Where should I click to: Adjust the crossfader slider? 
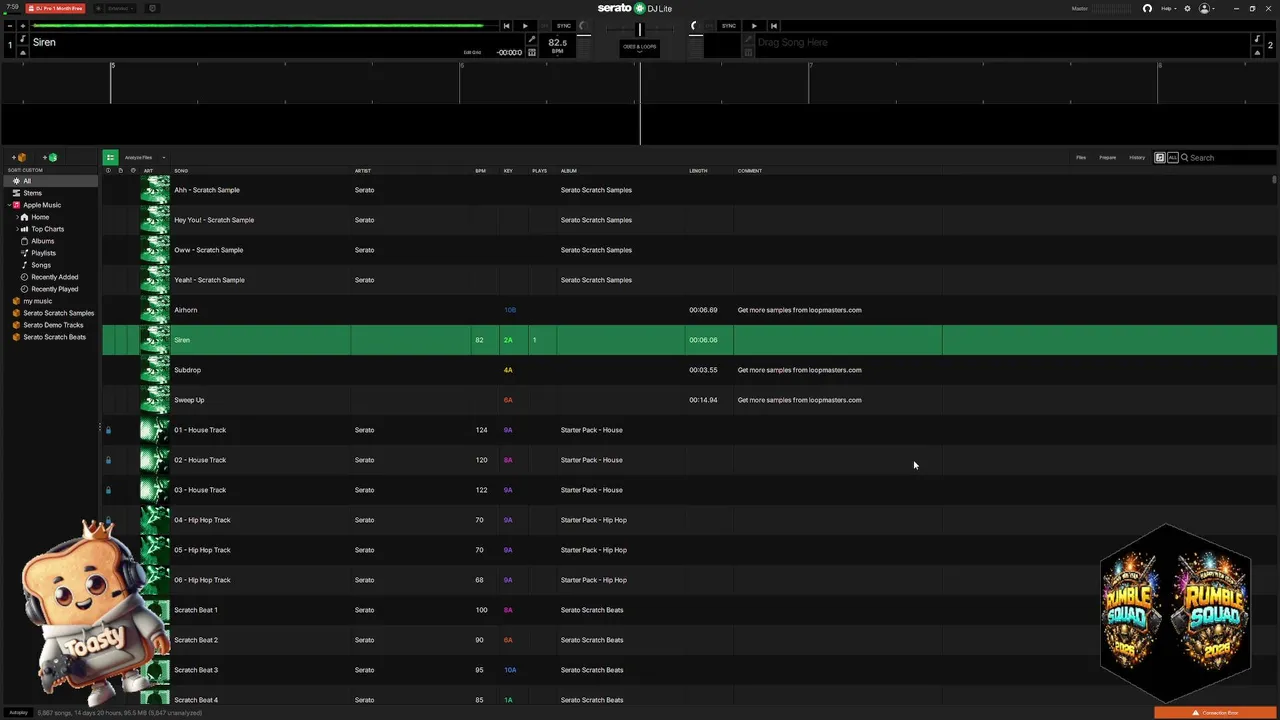tap(640, 29)
